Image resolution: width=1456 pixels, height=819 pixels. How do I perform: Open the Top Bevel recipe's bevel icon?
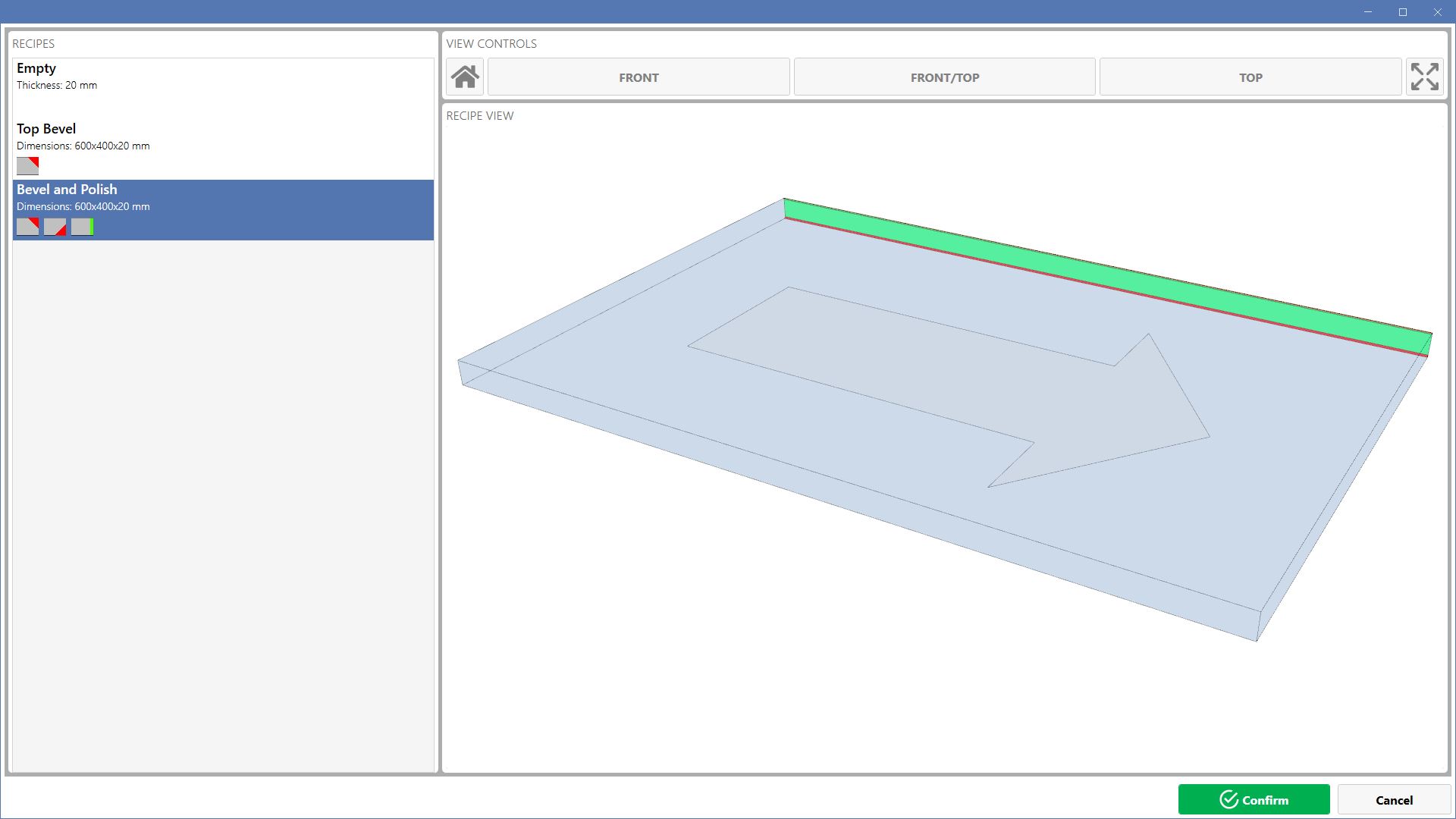(x=27, y=165)
